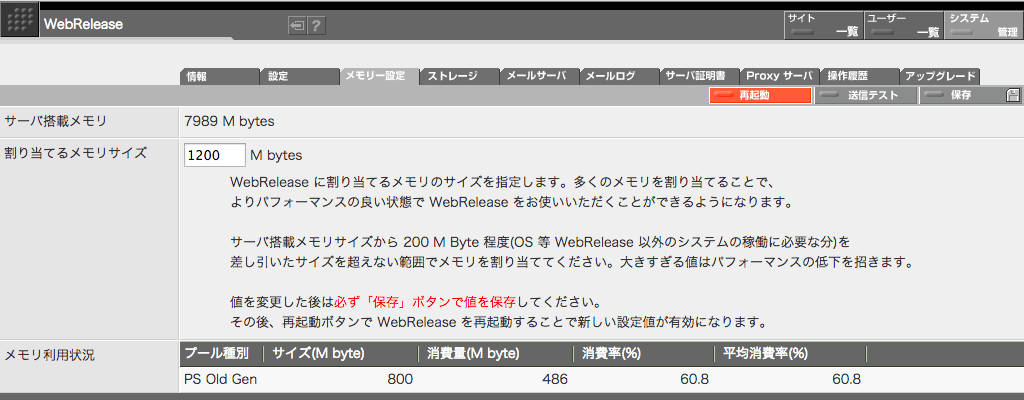Click the floppy disk icon on 保存
This screenshot has height=400, width=1024.
click(1013, 95)
